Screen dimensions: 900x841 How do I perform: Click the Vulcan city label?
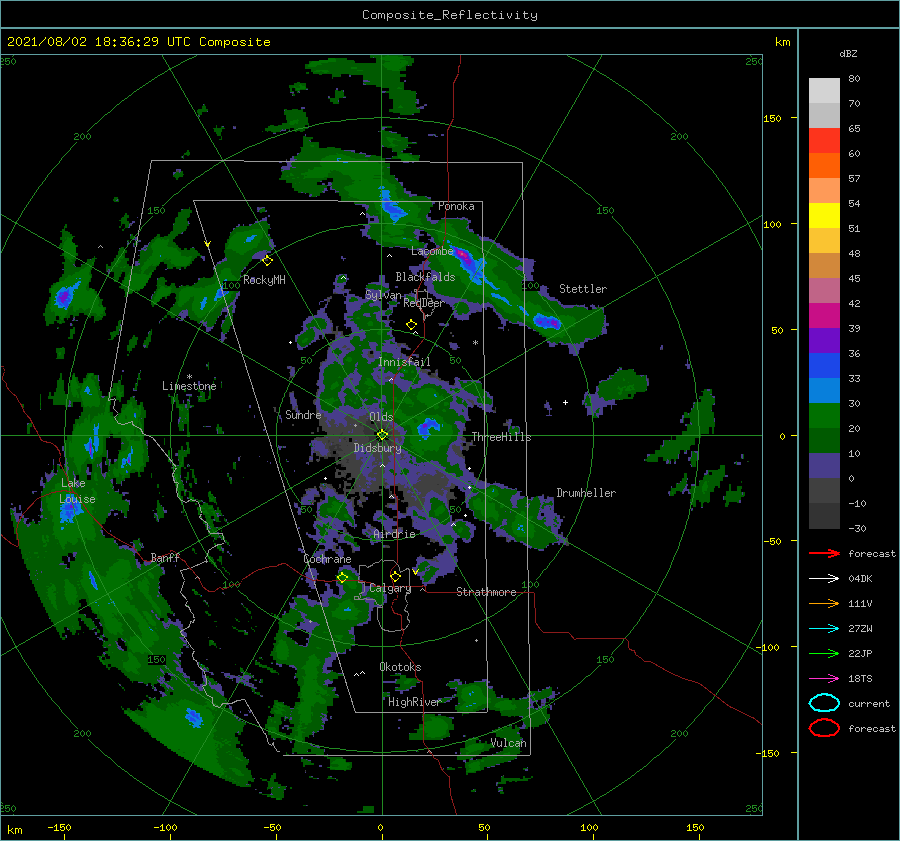[x=508, y=743]
